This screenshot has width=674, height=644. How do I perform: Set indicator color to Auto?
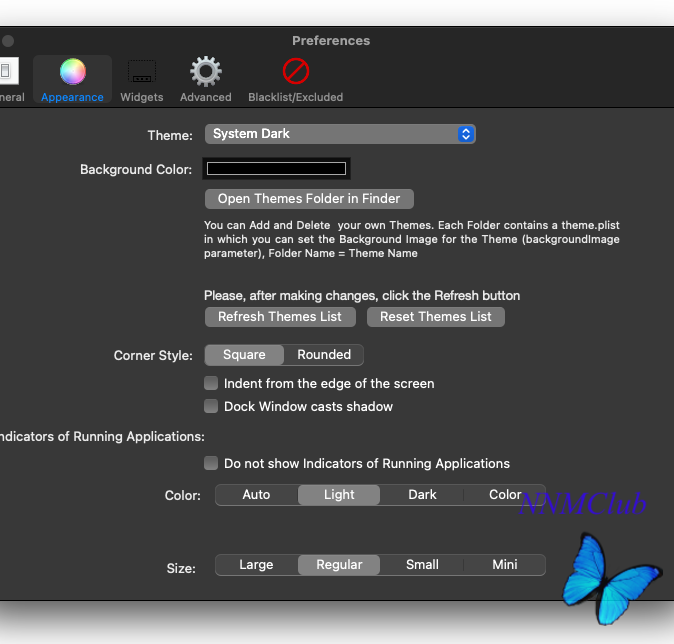pyautogui.click(x=256, y=495)
